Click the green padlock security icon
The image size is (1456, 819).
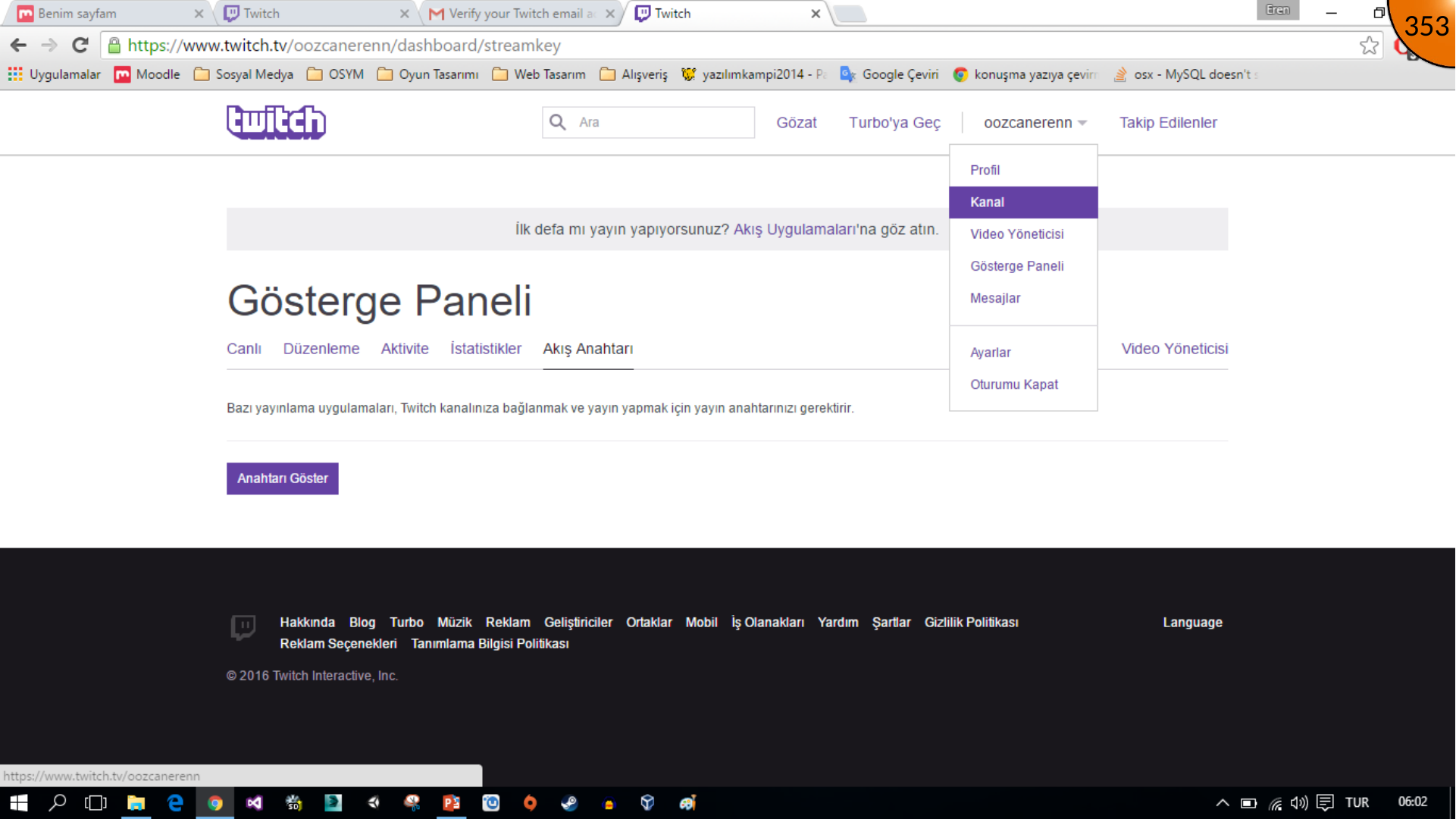pyautogui.click(x=114, y=45)
